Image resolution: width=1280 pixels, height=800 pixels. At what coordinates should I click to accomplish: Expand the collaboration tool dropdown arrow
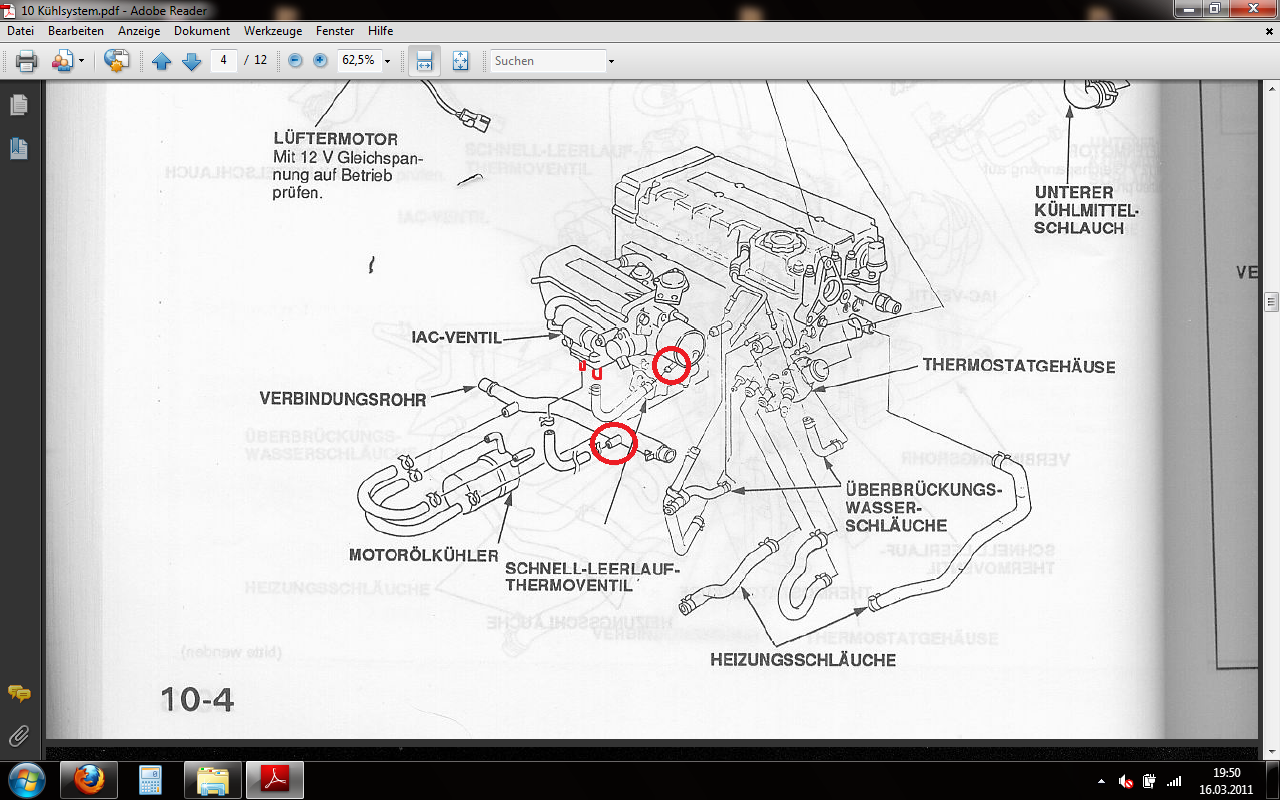[82, 61]
